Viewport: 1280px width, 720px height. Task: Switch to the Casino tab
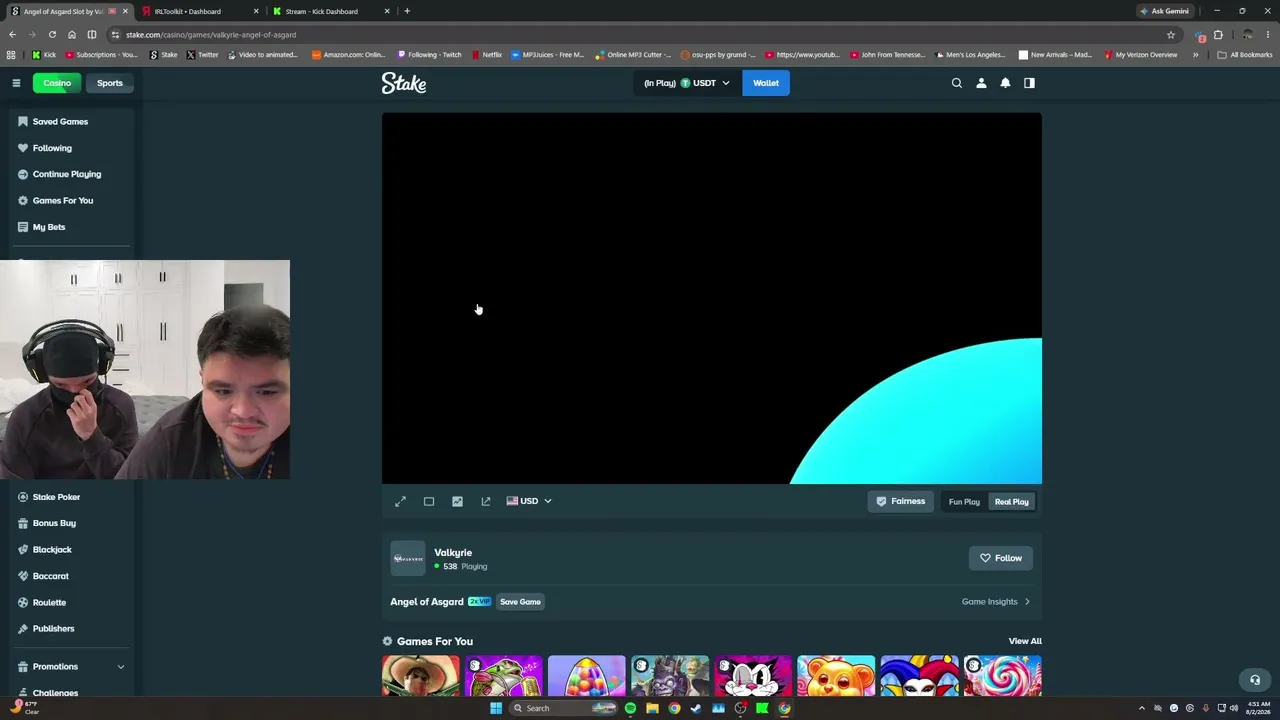(57, 83)
